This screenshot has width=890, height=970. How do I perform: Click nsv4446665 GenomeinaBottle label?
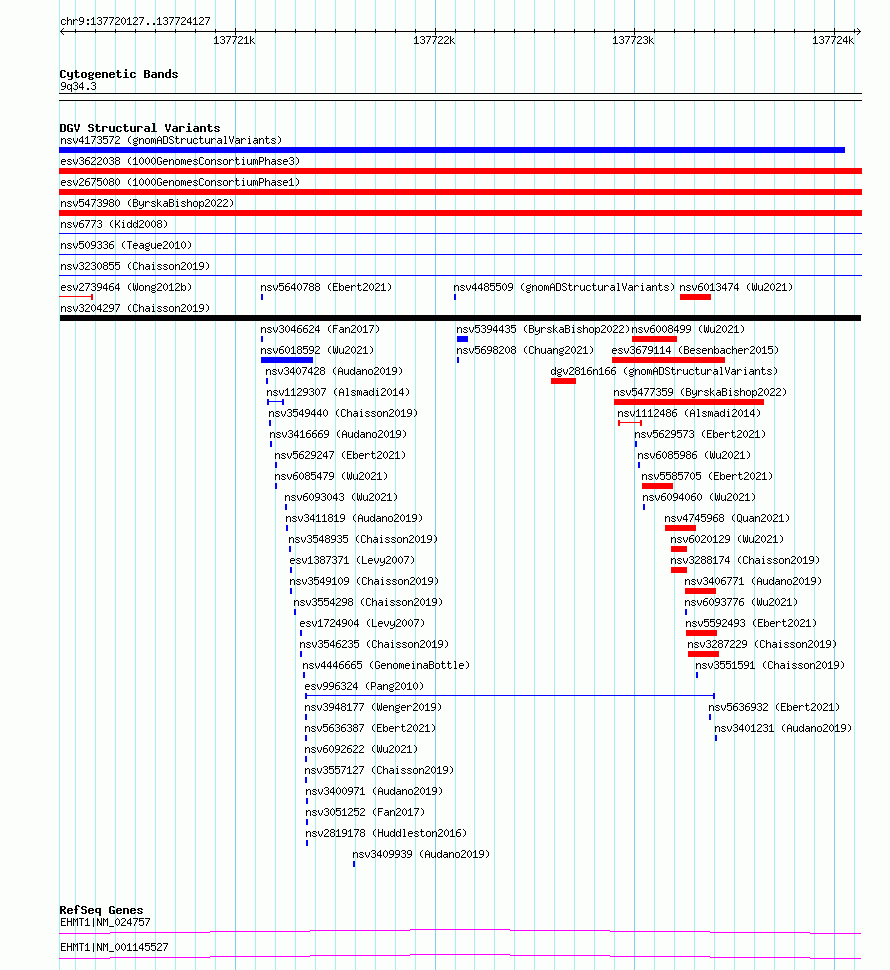point(386,666)
